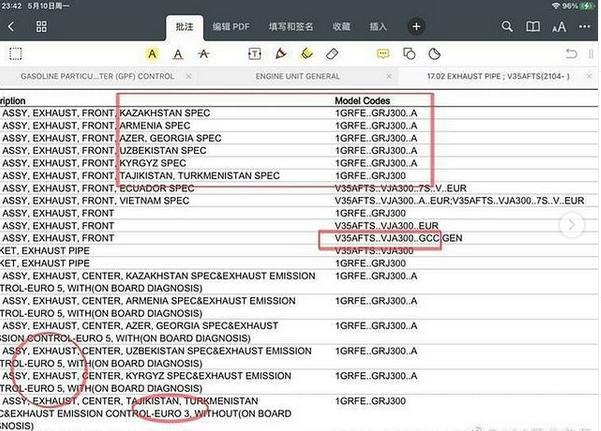Open the sticker stamp tool
601x431 pixels.
point(435,53)
